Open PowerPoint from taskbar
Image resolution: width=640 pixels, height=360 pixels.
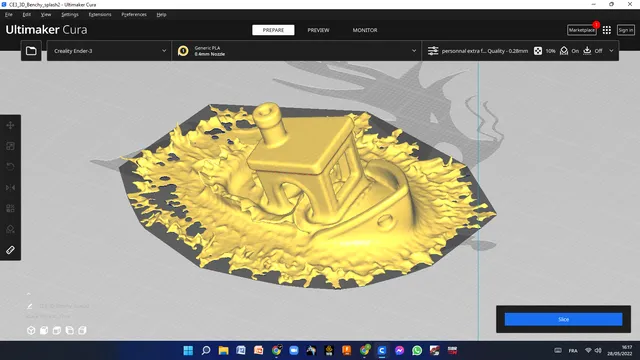(x=259, y=350)
